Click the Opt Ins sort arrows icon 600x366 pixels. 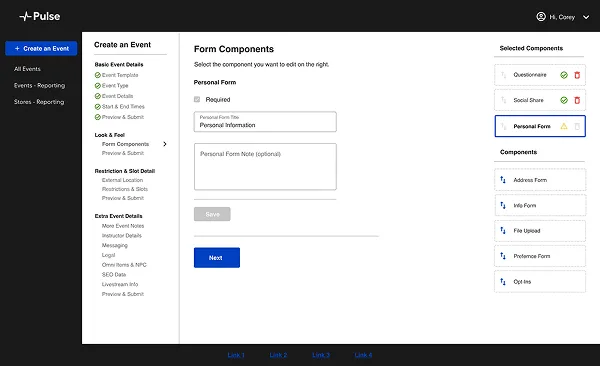503,281
